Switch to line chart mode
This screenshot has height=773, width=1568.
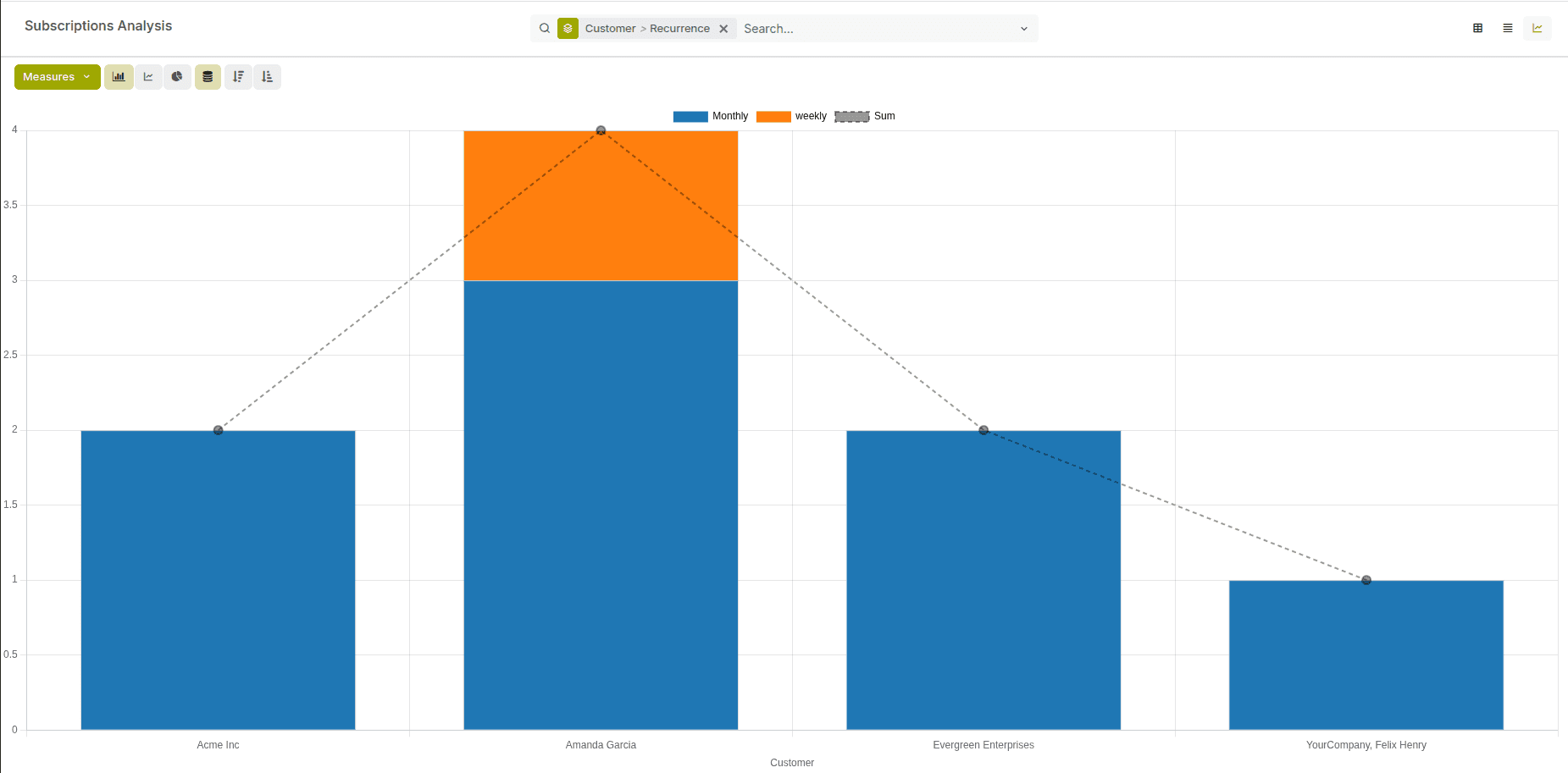[148, 77]
